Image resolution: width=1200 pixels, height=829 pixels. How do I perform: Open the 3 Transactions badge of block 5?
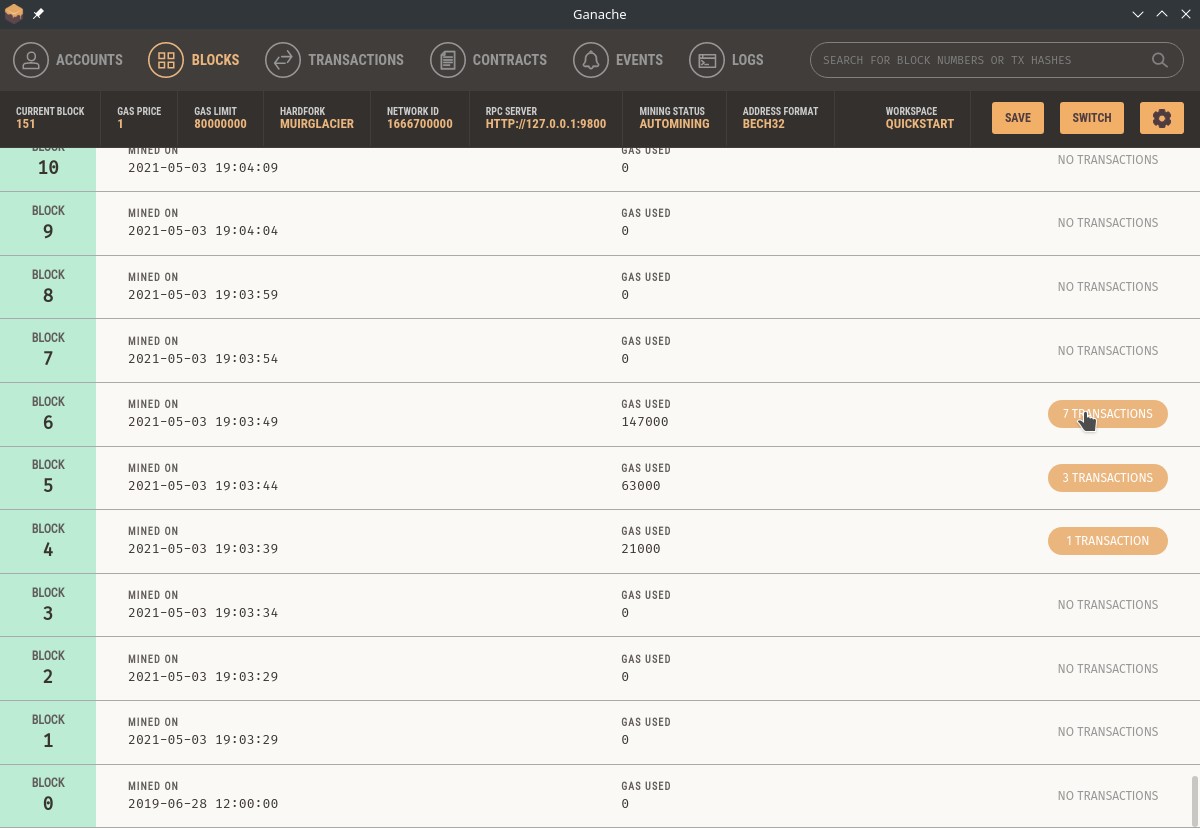pos(1108,478)
